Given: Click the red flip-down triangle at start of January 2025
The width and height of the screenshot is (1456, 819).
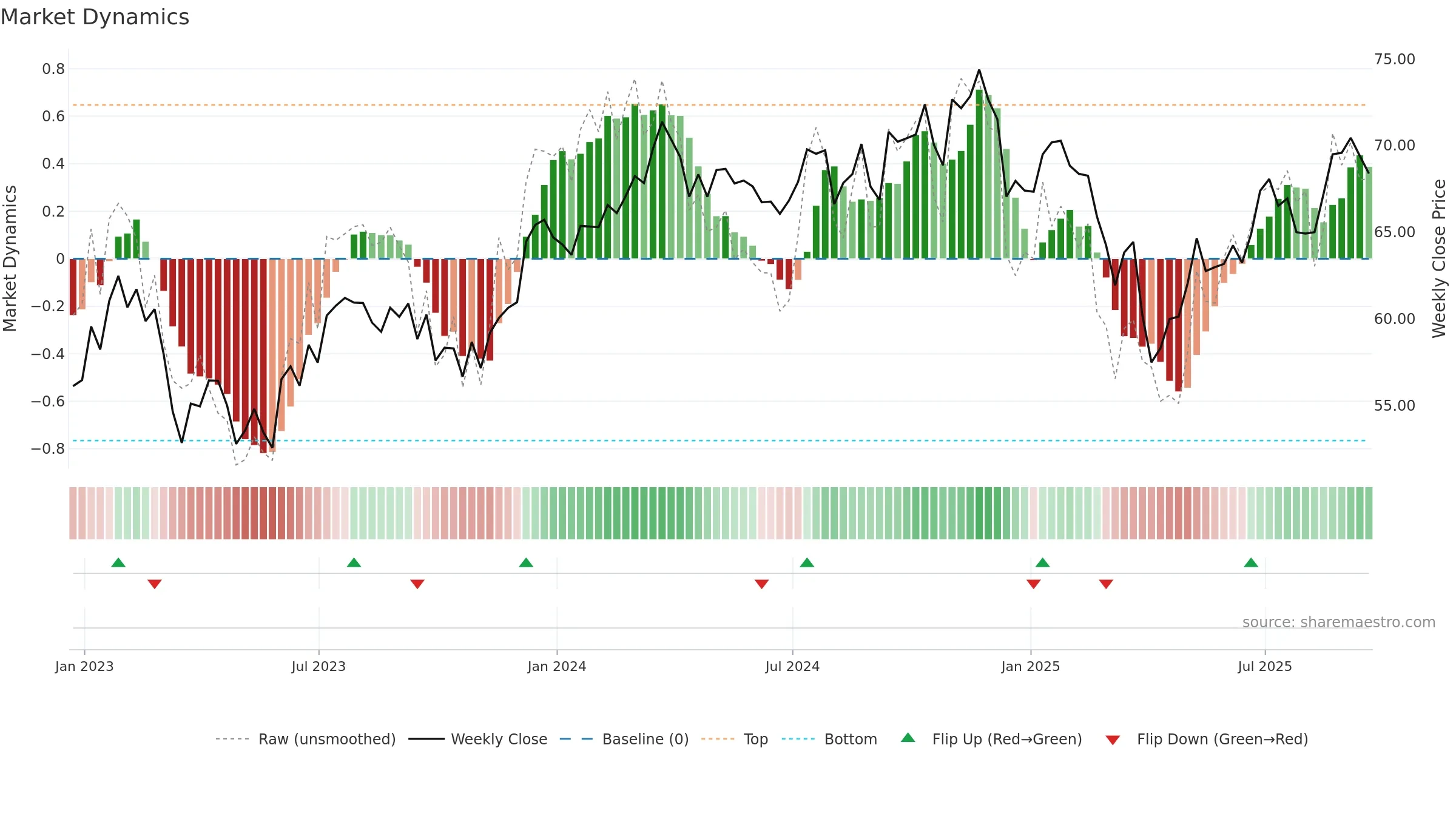Looking at the screenshot, I should click(1034, 584).
